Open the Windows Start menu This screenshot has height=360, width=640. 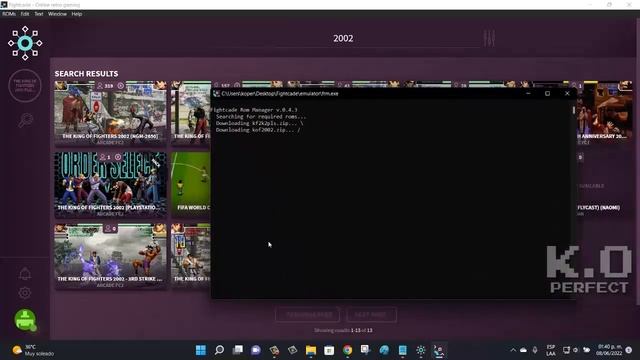pyautogui.click(x=201, y=350)
